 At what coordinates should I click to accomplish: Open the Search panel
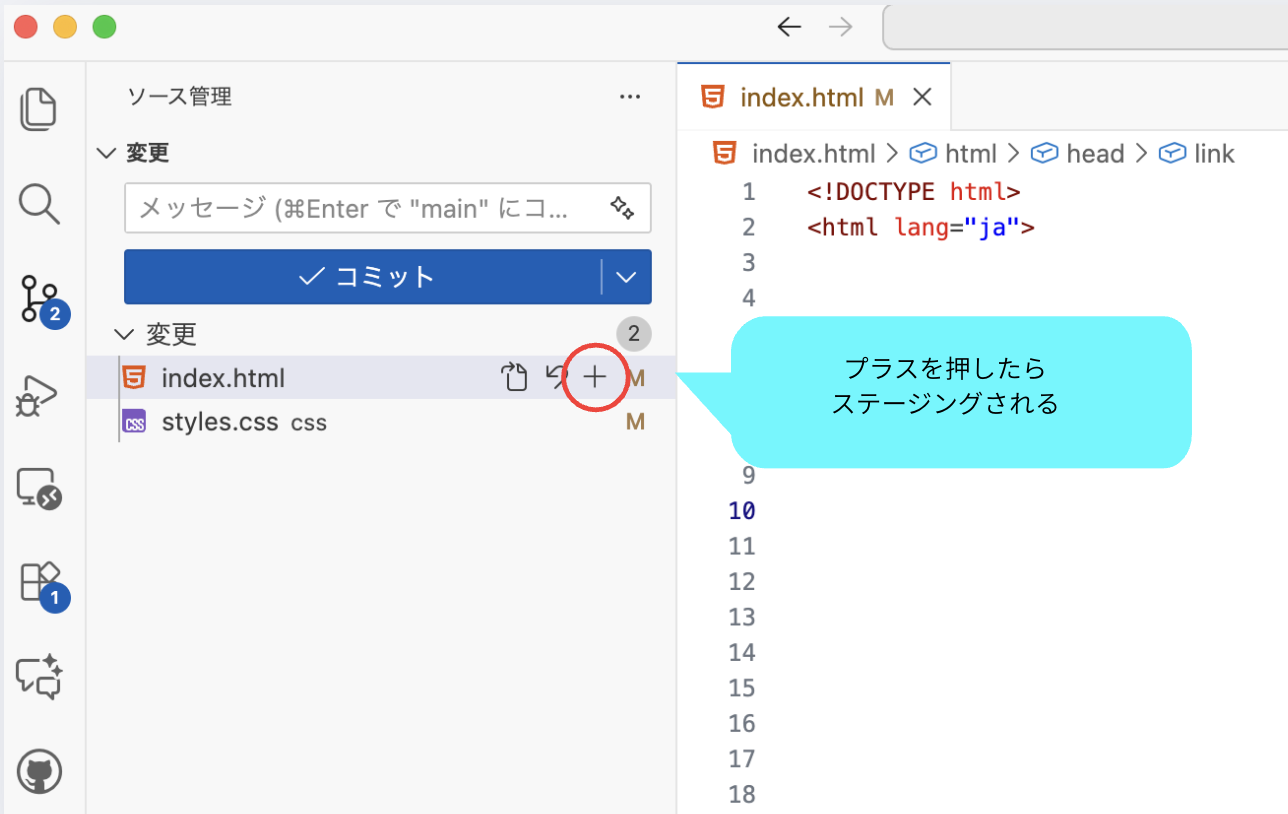(39, 204)
